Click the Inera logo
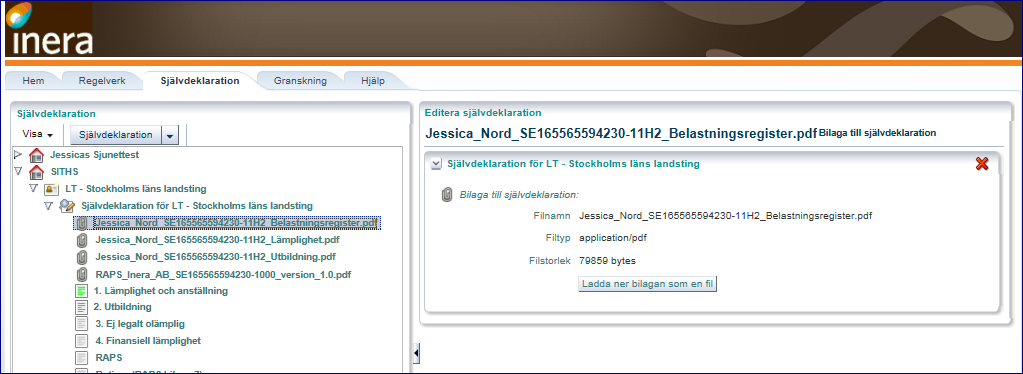Viewport: 1023px width, 374px height. tap(48, 29)
